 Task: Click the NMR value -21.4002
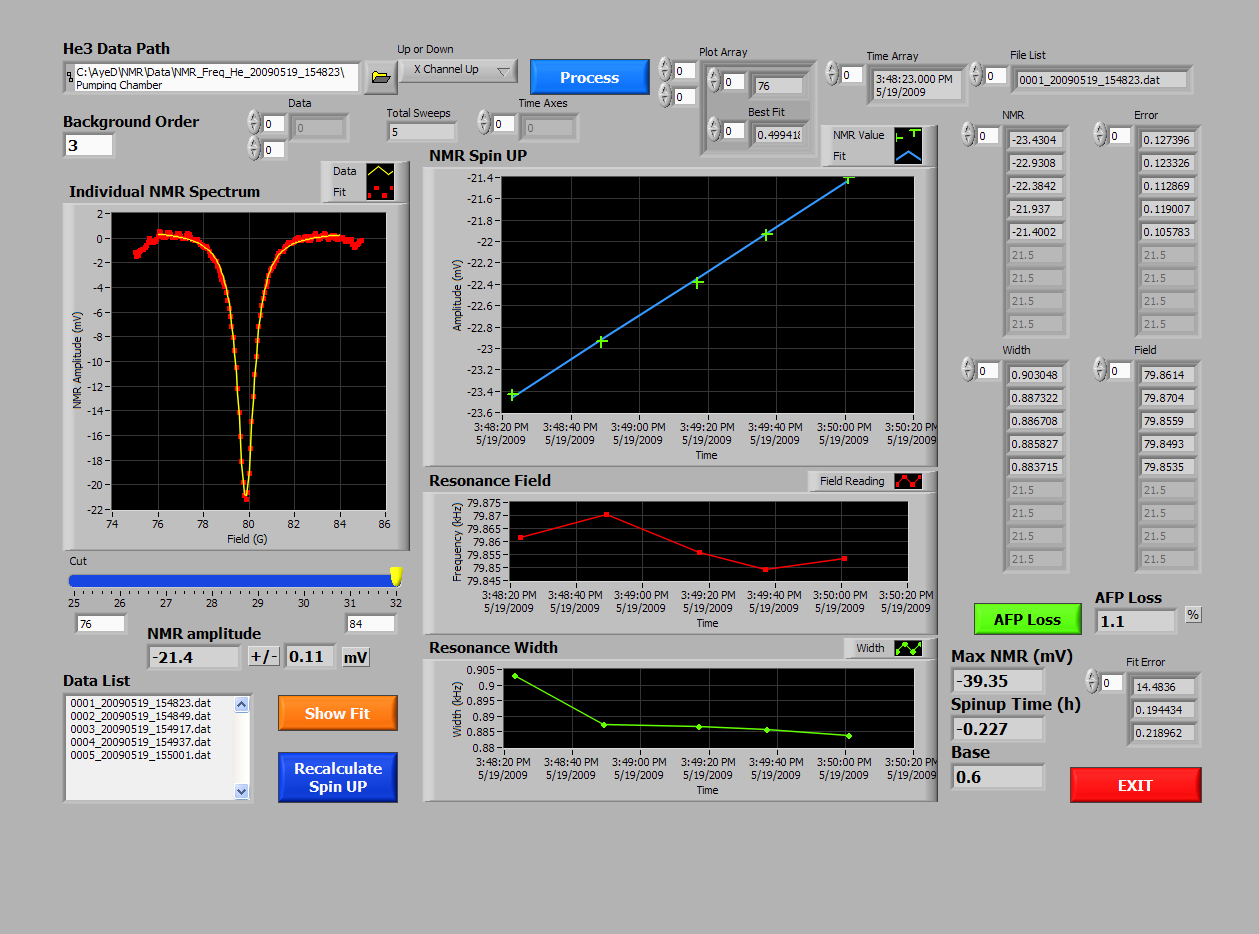[1036, 232]
